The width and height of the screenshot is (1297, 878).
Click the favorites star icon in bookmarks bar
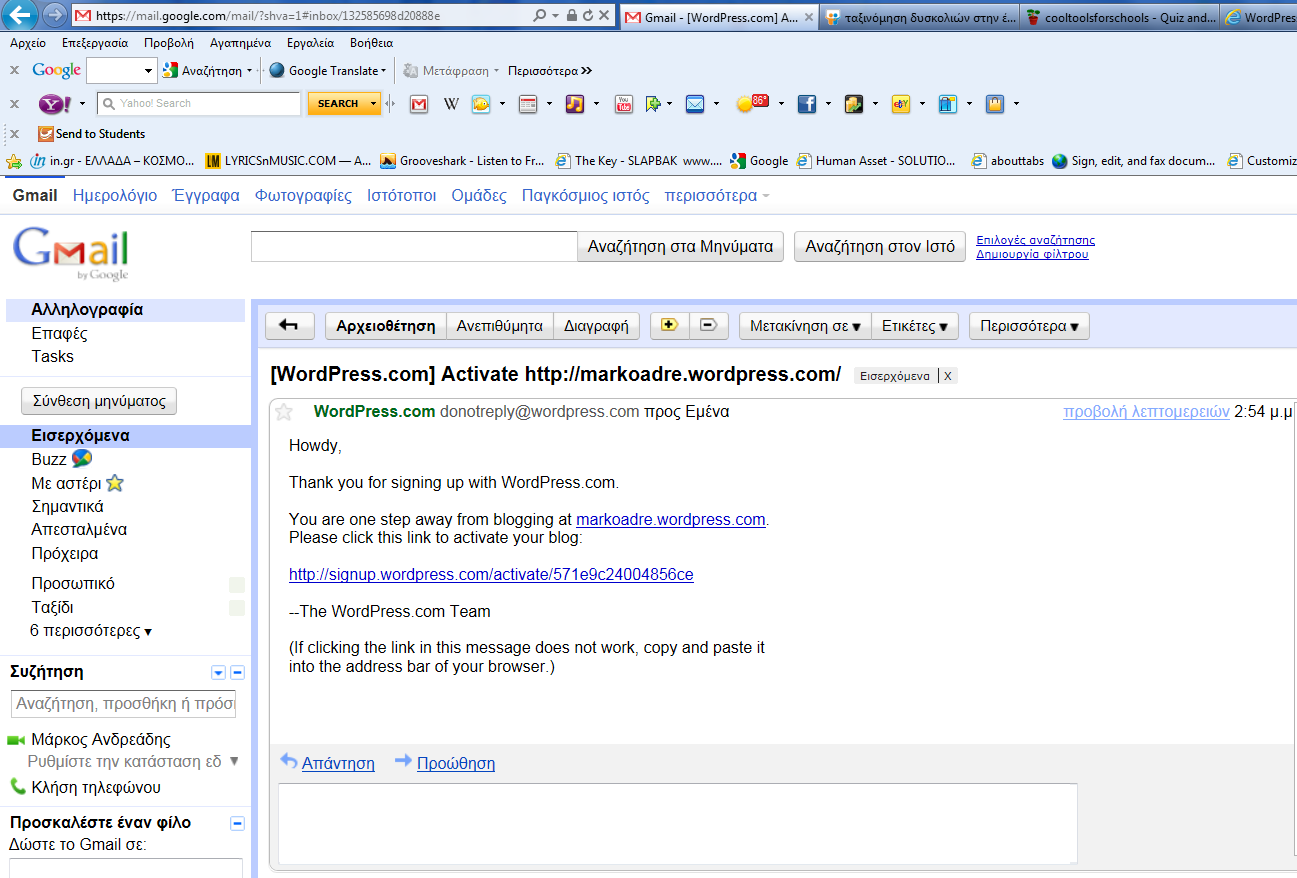click(x=14, y=160)
